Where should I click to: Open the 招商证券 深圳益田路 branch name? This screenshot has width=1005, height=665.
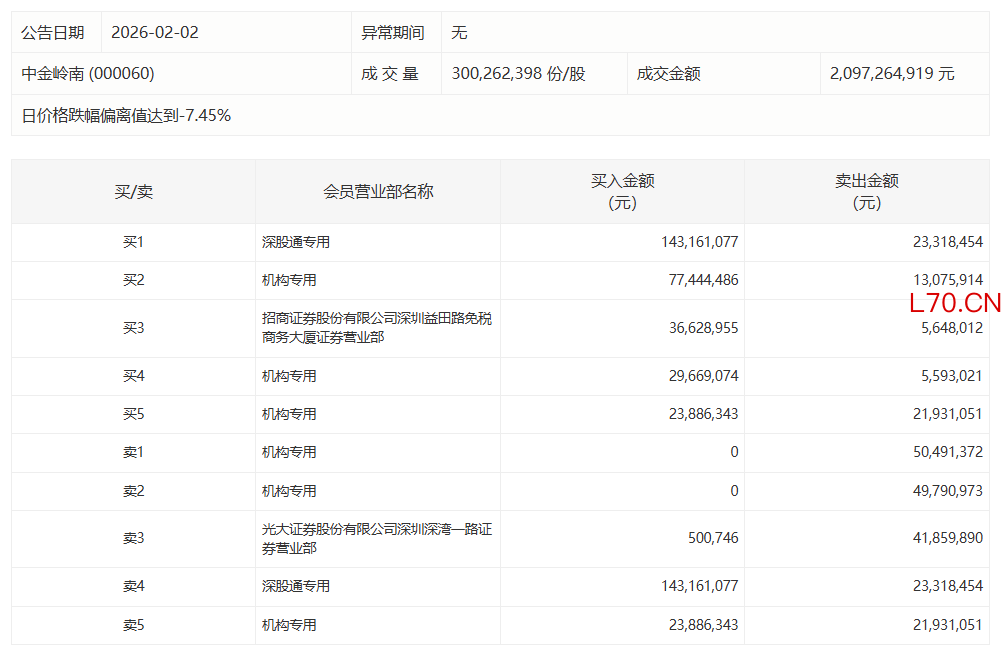coord(376,328)
